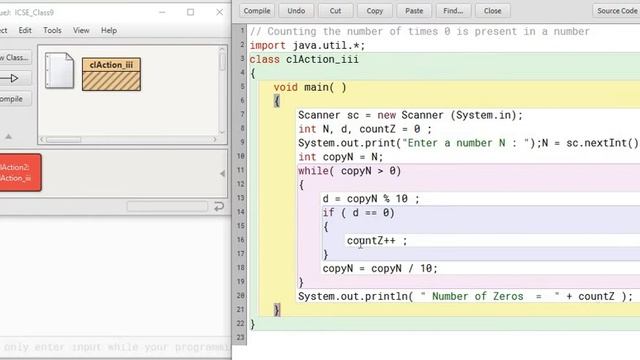Select the red clAction object on bench
The image size is (640, 360).
(20, 172)
